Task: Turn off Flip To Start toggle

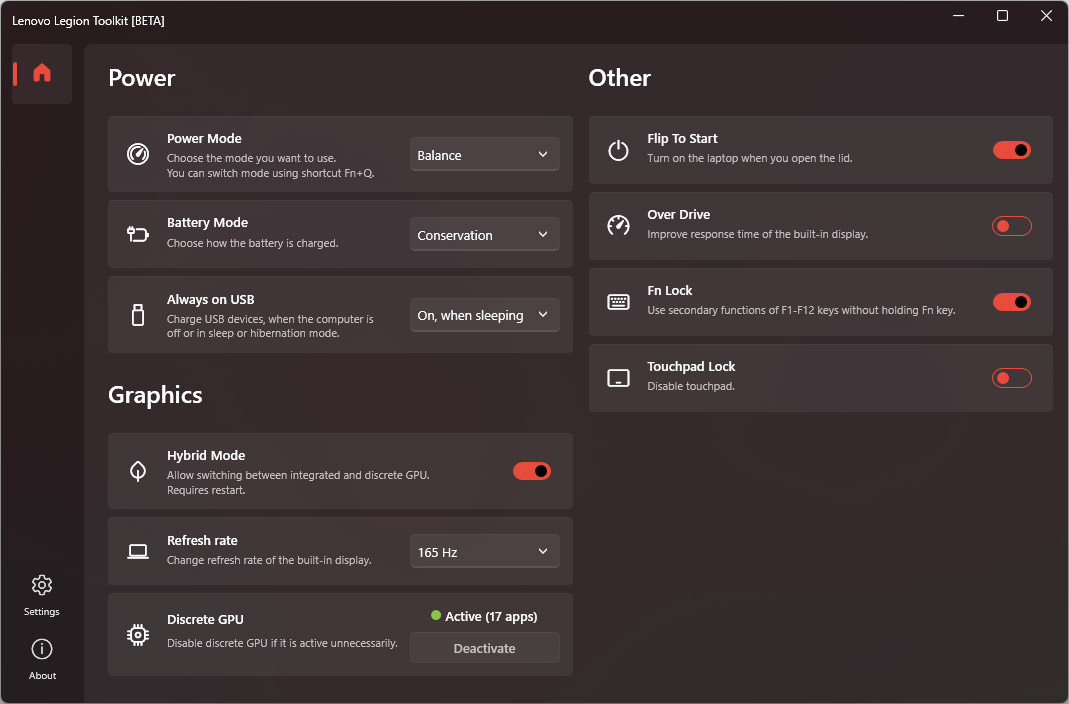Action: pyautogui.click(x=1012, y=150)
